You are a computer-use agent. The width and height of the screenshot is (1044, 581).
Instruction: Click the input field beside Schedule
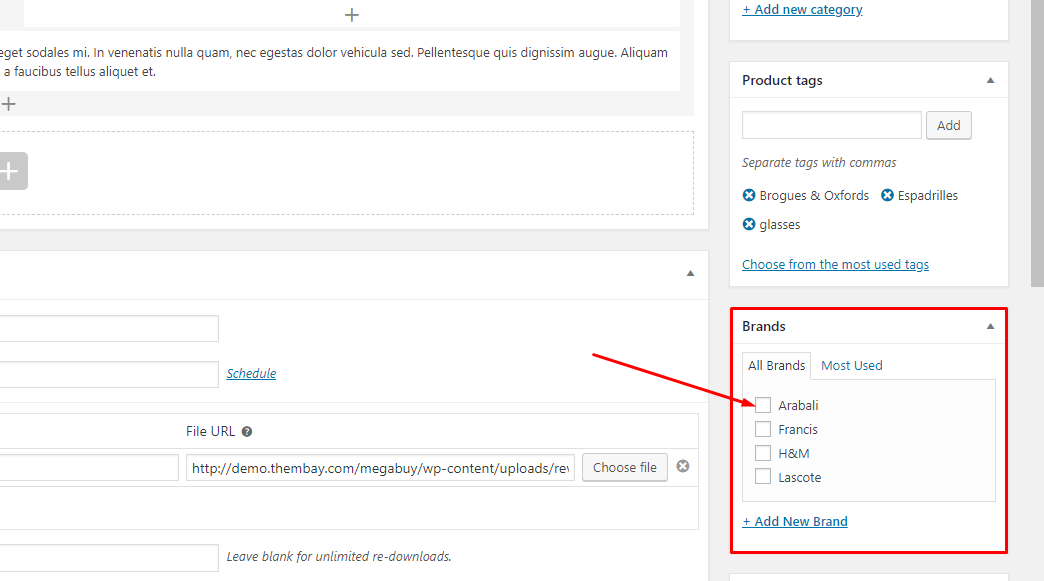pos(109,374)
